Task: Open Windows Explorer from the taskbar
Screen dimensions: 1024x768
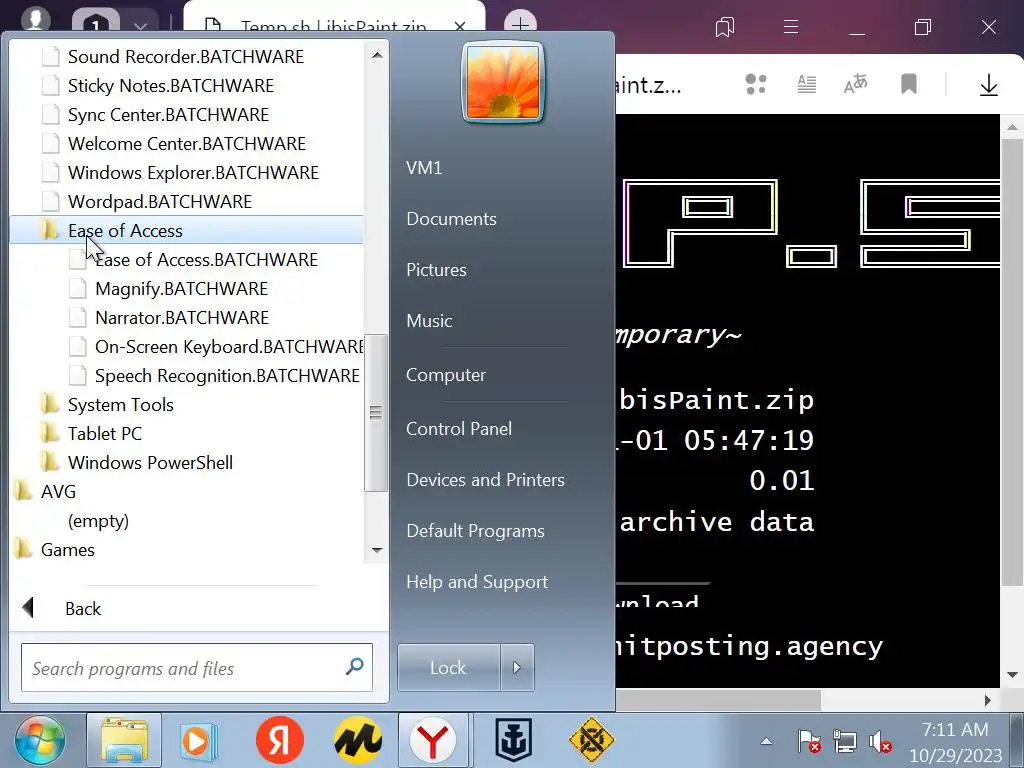Action: pos(123,741)
